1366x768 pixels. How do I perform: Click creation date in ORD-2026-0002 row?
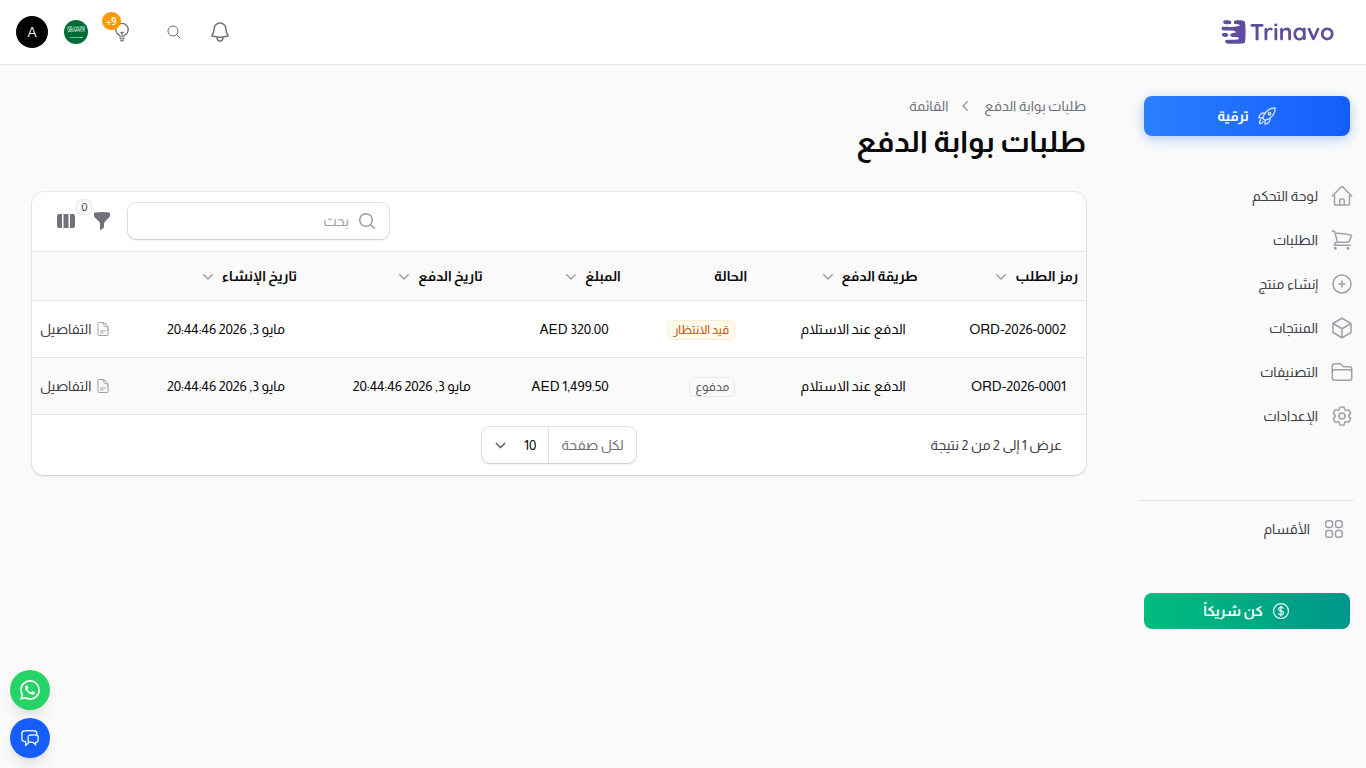[226, 329]
